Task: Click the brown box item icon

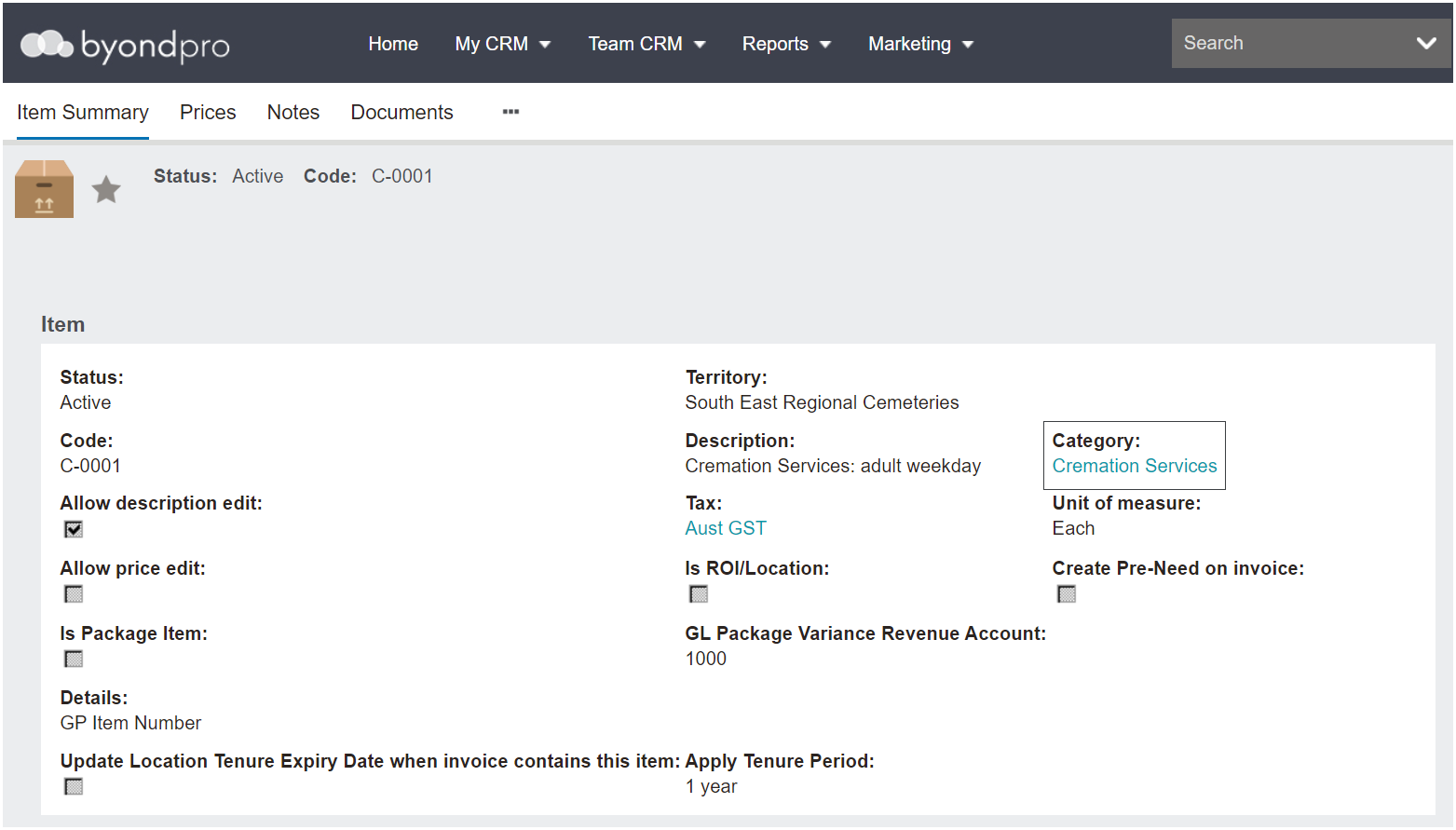Action: 44,188
